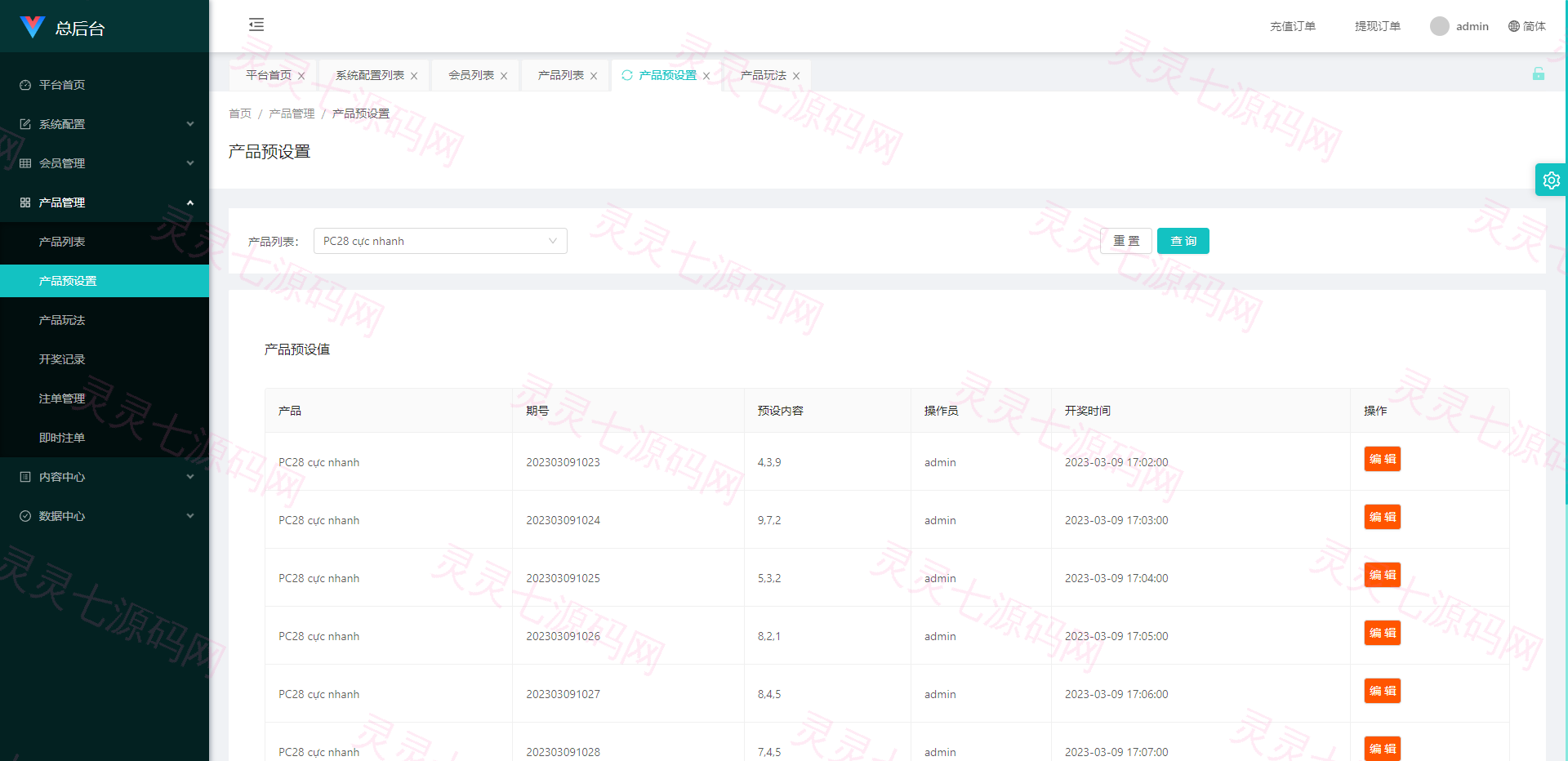Click 首页 in the breadcrumb

[x=240, y=113]
